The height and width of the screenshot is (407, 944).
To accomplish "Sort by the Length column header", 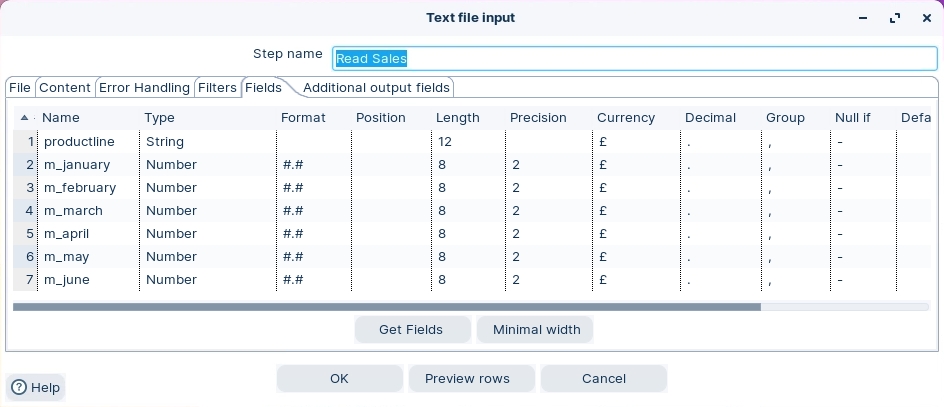I will click(457, 118).
